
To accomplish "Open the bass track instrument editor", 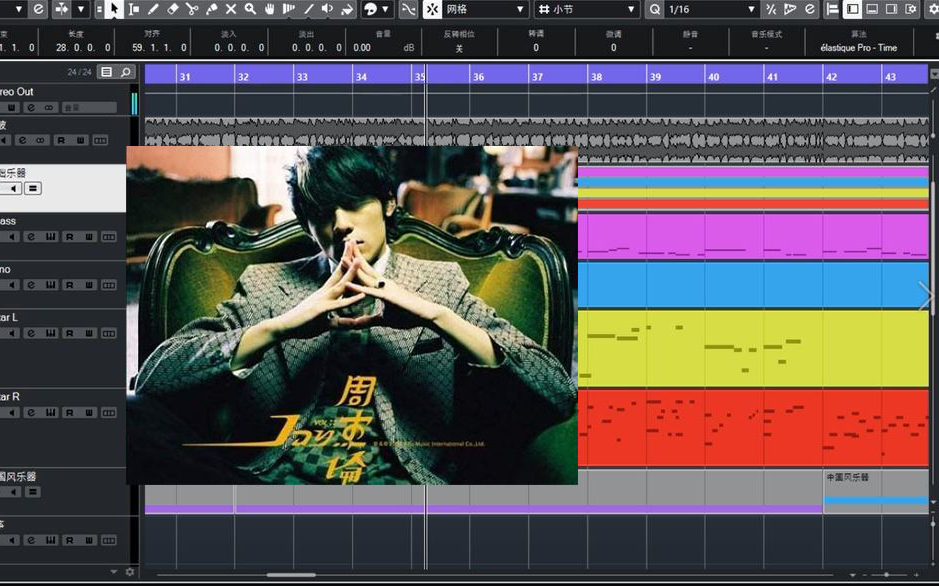I will (50, 237).
